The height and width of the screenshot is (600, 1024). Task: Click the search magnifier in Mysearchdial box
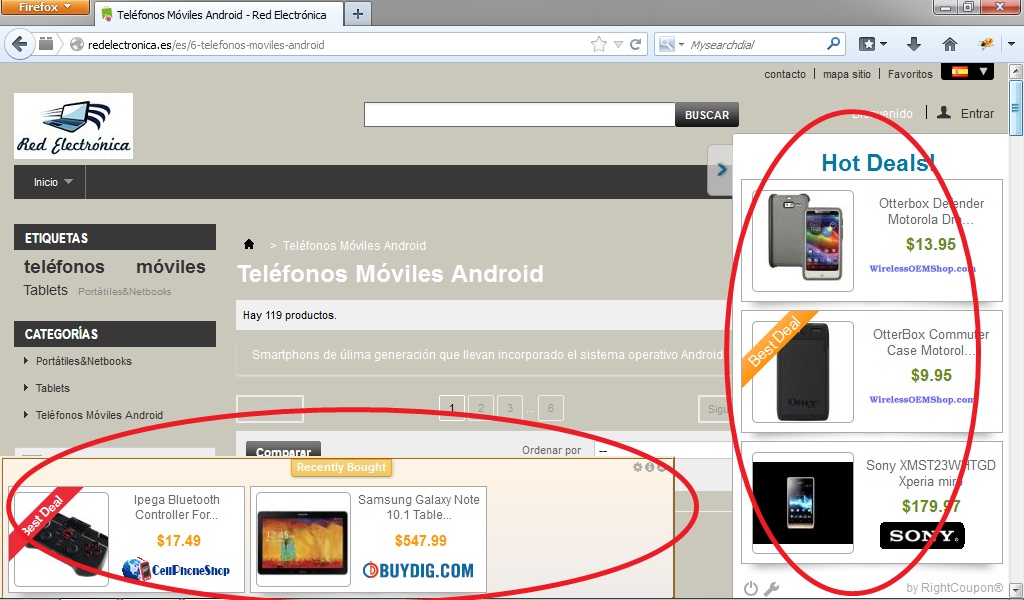point(833,44)
